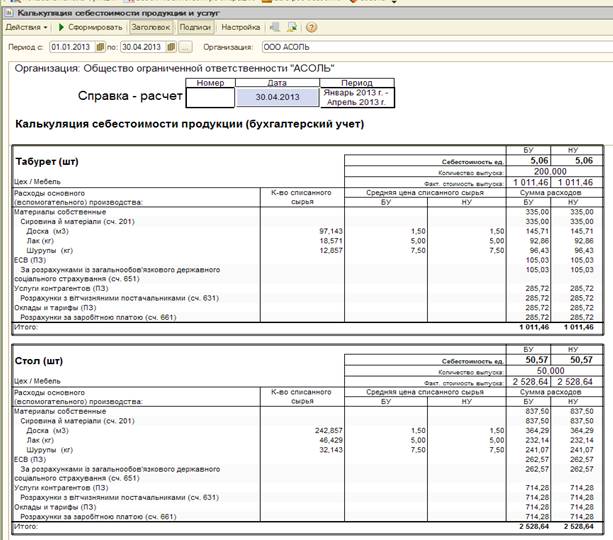Click the report window title icon
The width and height of the screenshot is (613, 540).
coord(9,13)
